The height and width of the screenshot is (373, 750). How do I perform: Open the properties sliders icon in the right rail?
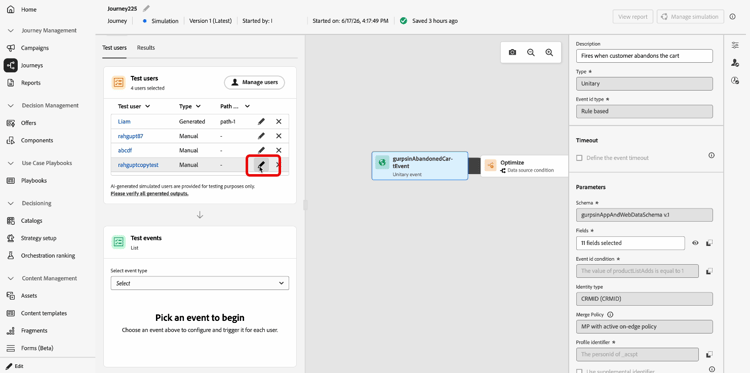(x=735, y=45)
